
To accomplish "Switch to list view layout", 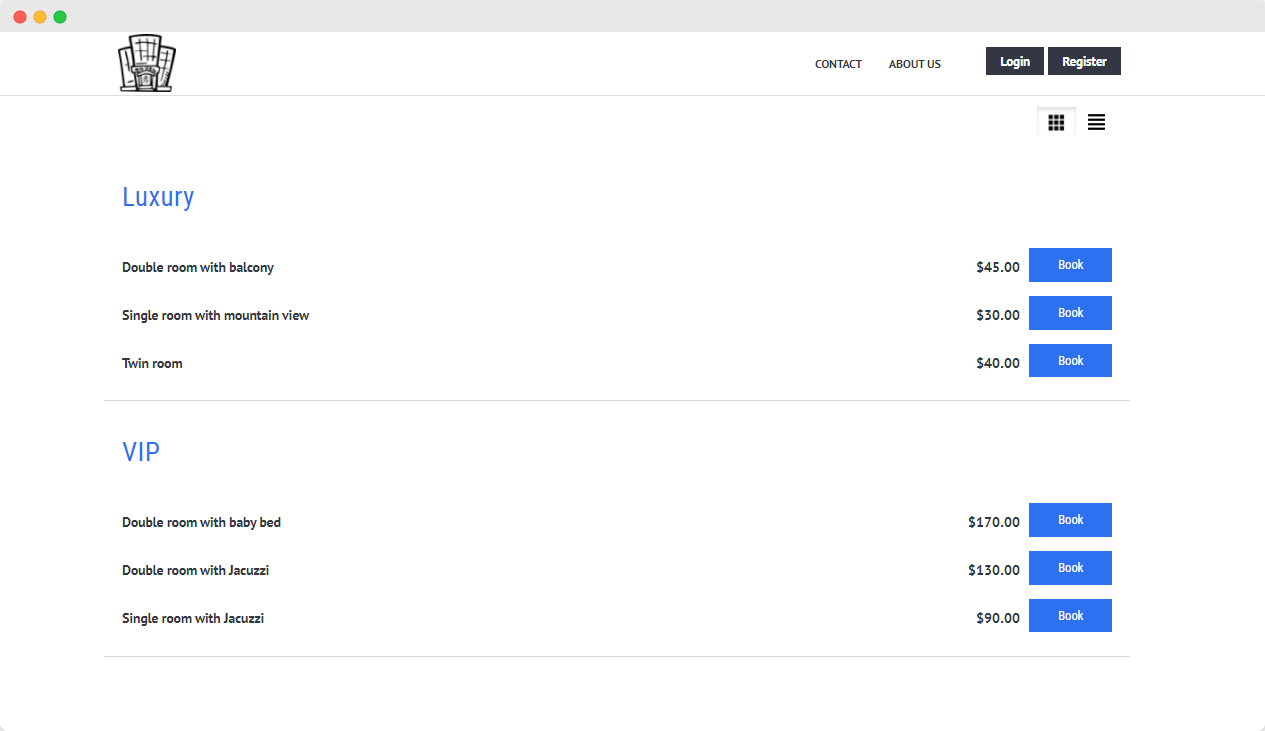I will point(1096,122).
